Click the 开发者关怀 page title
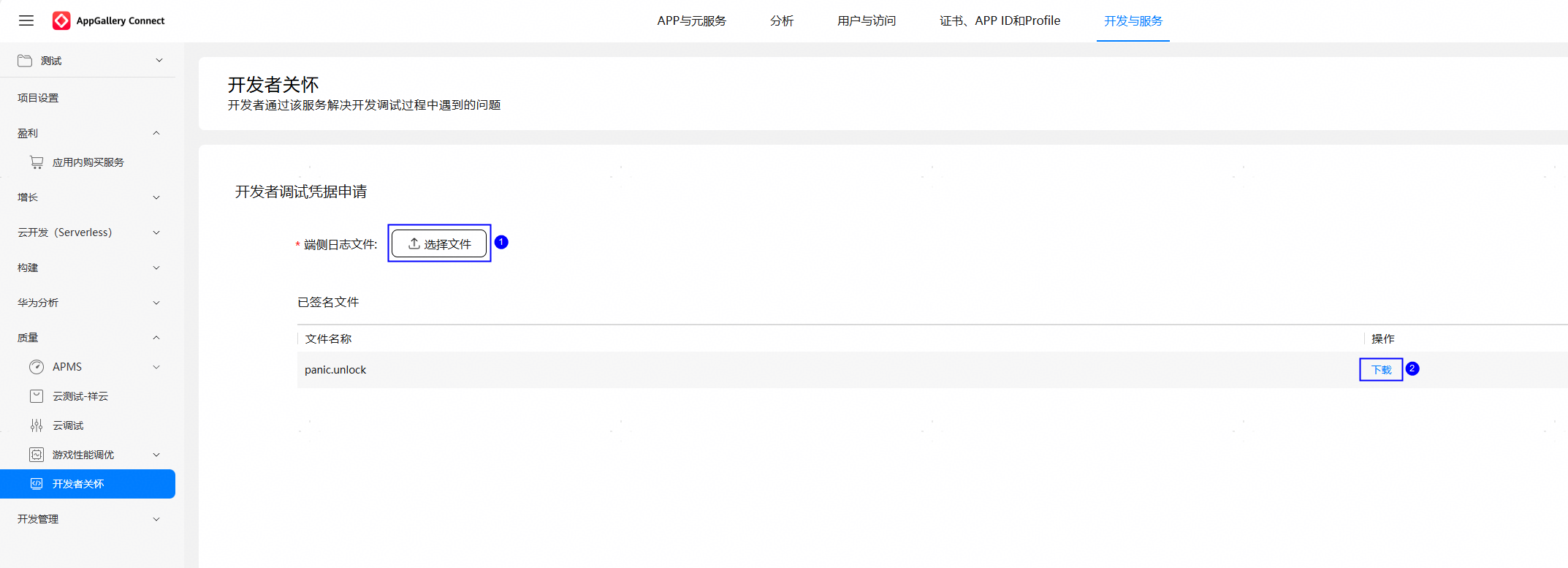 (x=273, y=85)
